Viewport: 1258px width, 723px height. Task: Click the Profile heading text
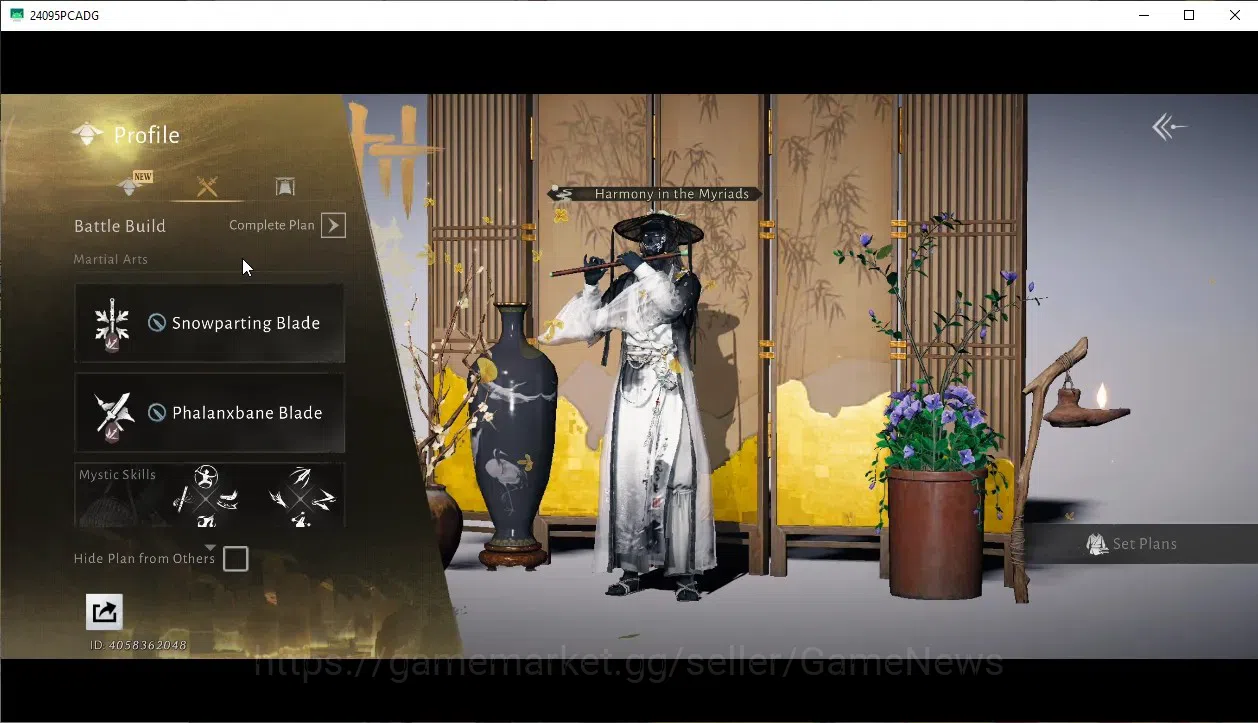tap(147, 135)
